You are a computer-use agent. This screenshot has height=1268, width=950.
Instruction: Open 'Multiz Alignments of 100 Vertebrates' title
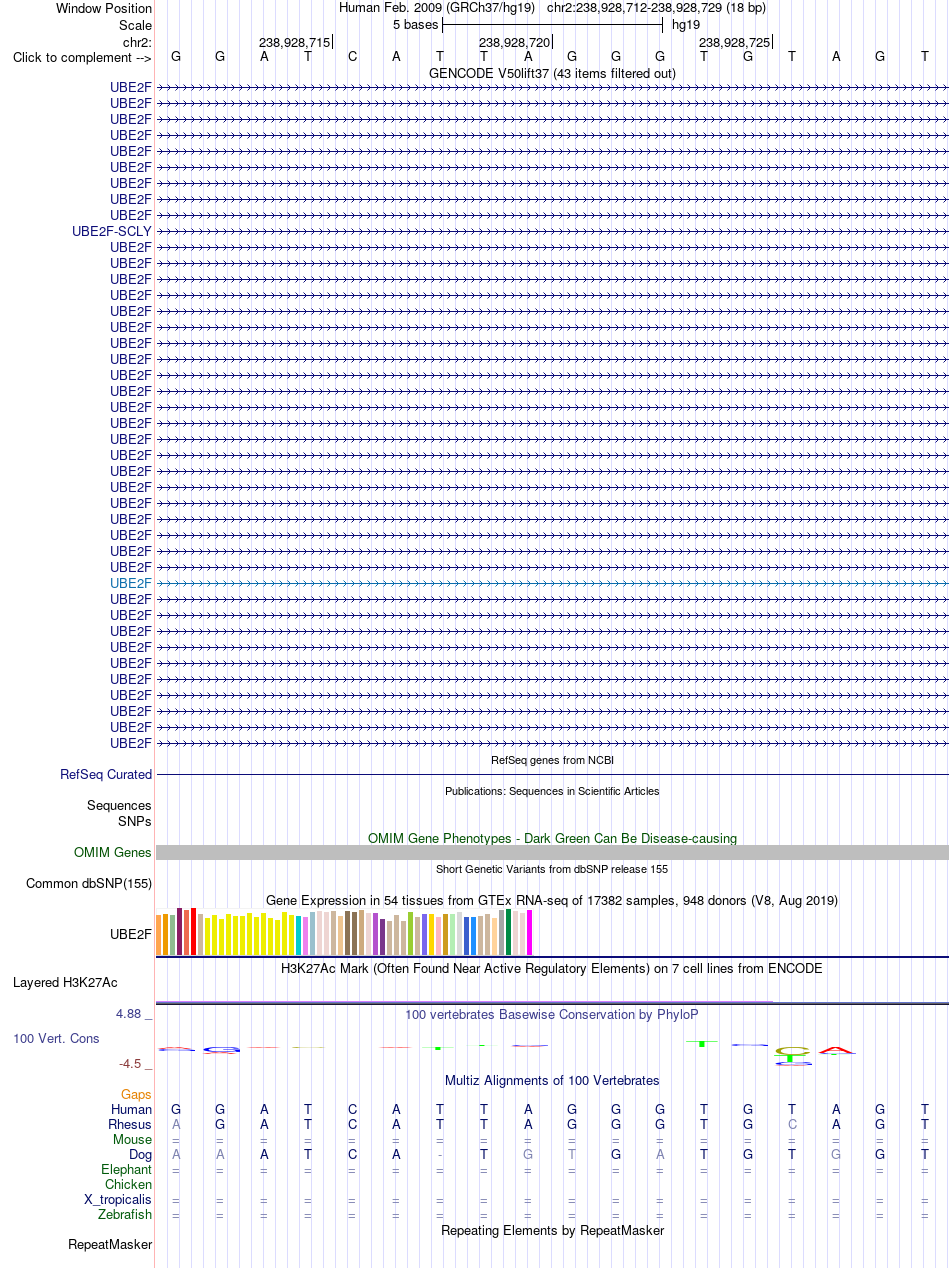click(x=552, y=1080)
